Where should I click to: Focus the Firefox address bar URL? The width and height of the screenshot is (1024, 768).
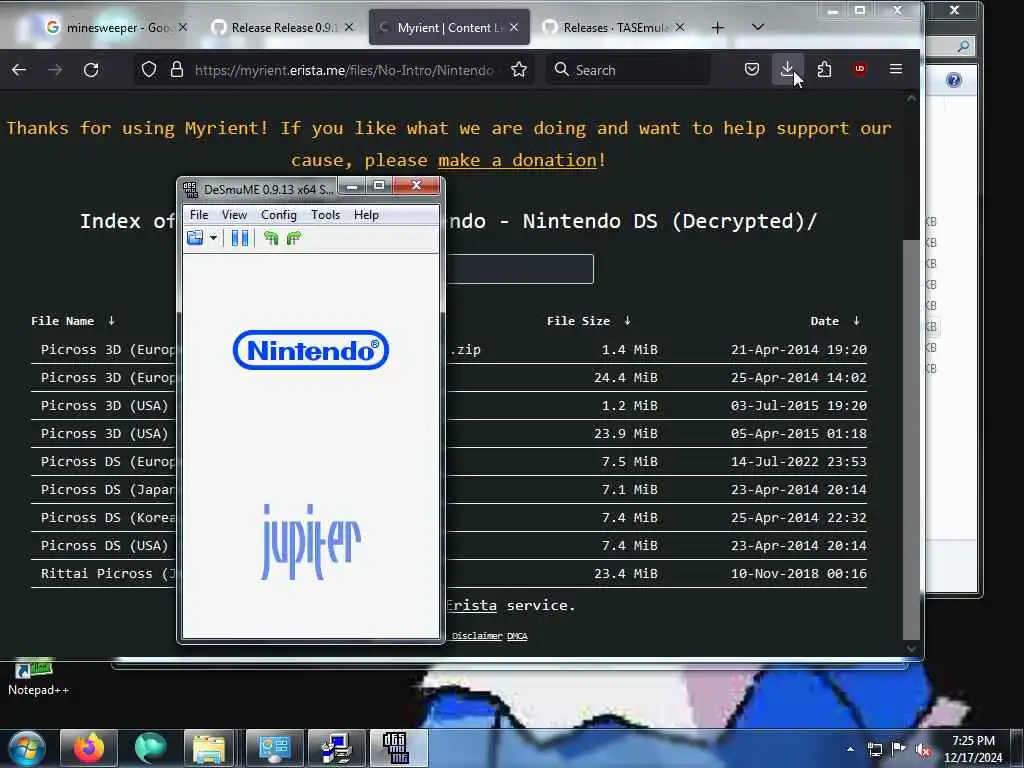344,70
